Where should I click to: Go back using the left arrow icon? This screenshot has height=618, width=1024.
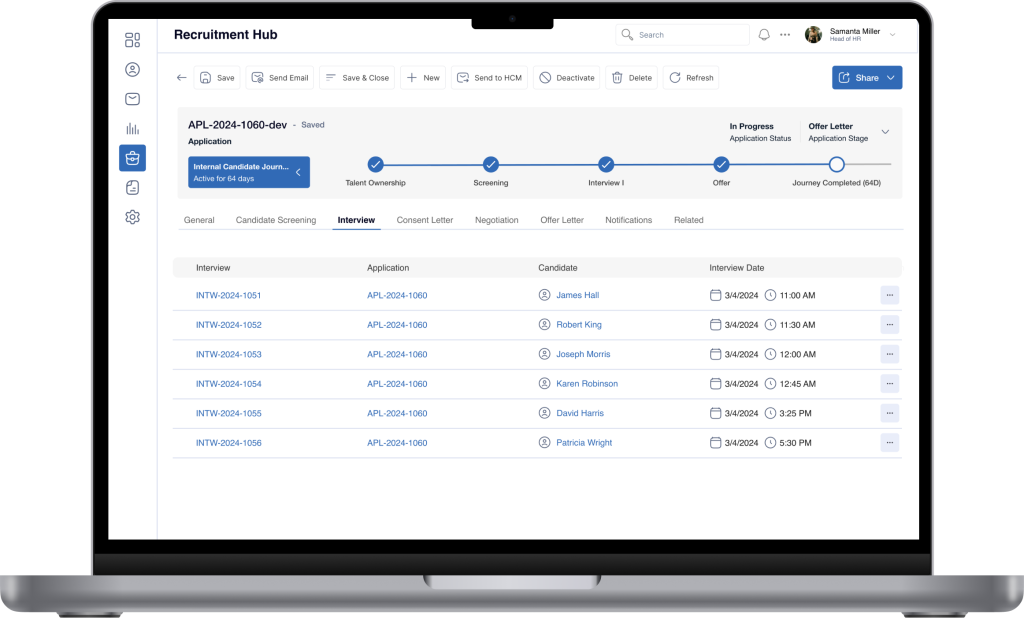tap(182, 78)
